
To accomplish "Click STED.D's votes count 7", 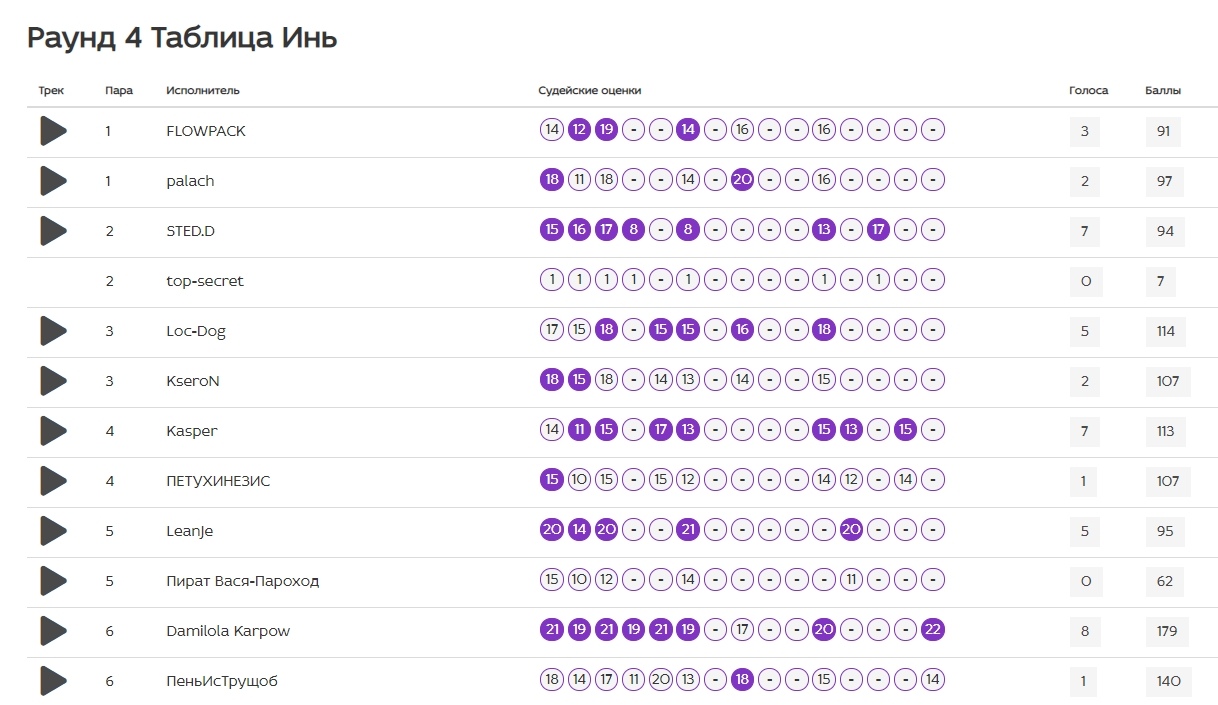I will coord(1085,231).
